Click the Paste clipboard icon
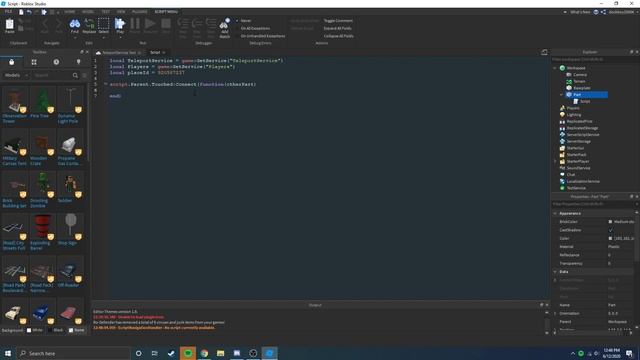640x360 pixels. pos(9,24)
